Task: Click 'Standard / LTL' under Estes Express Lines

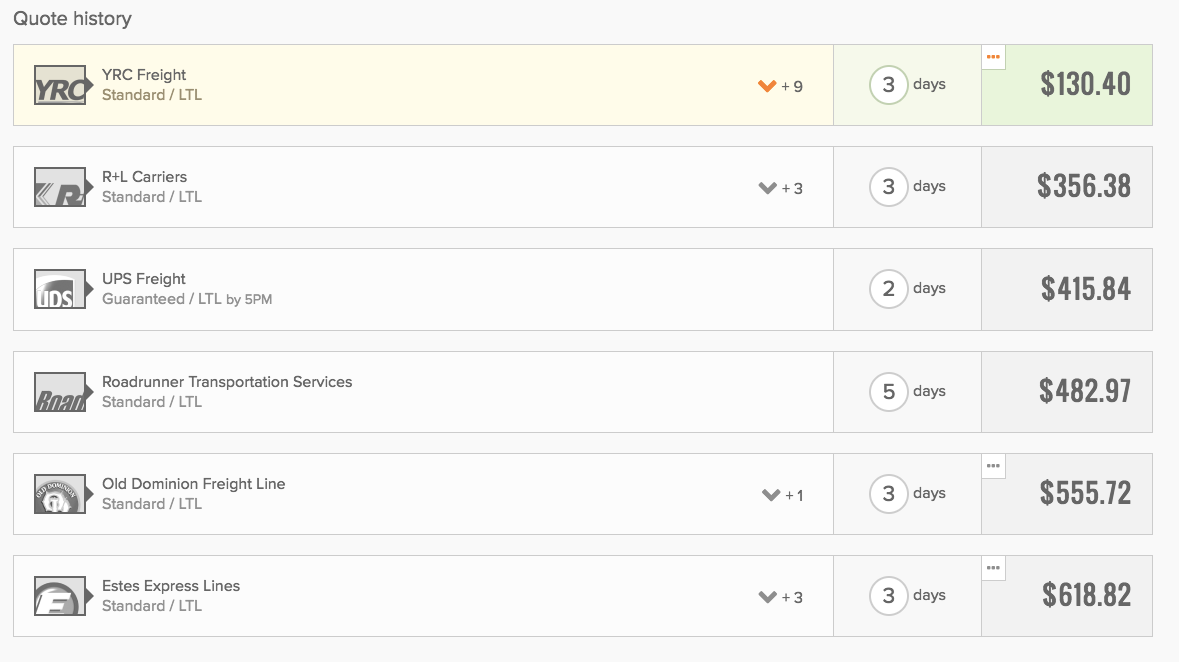Action: tap(152, 606)
